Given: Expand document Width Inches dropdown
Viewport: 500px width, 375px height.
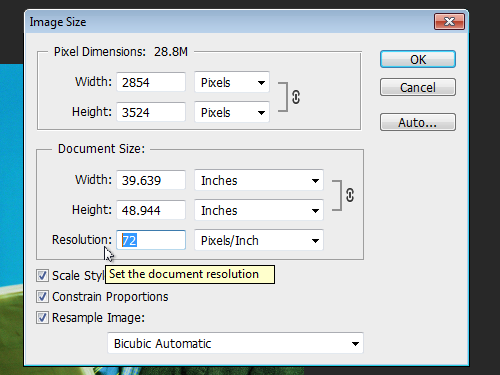Looking at the screenshot, I should [259, 180].
